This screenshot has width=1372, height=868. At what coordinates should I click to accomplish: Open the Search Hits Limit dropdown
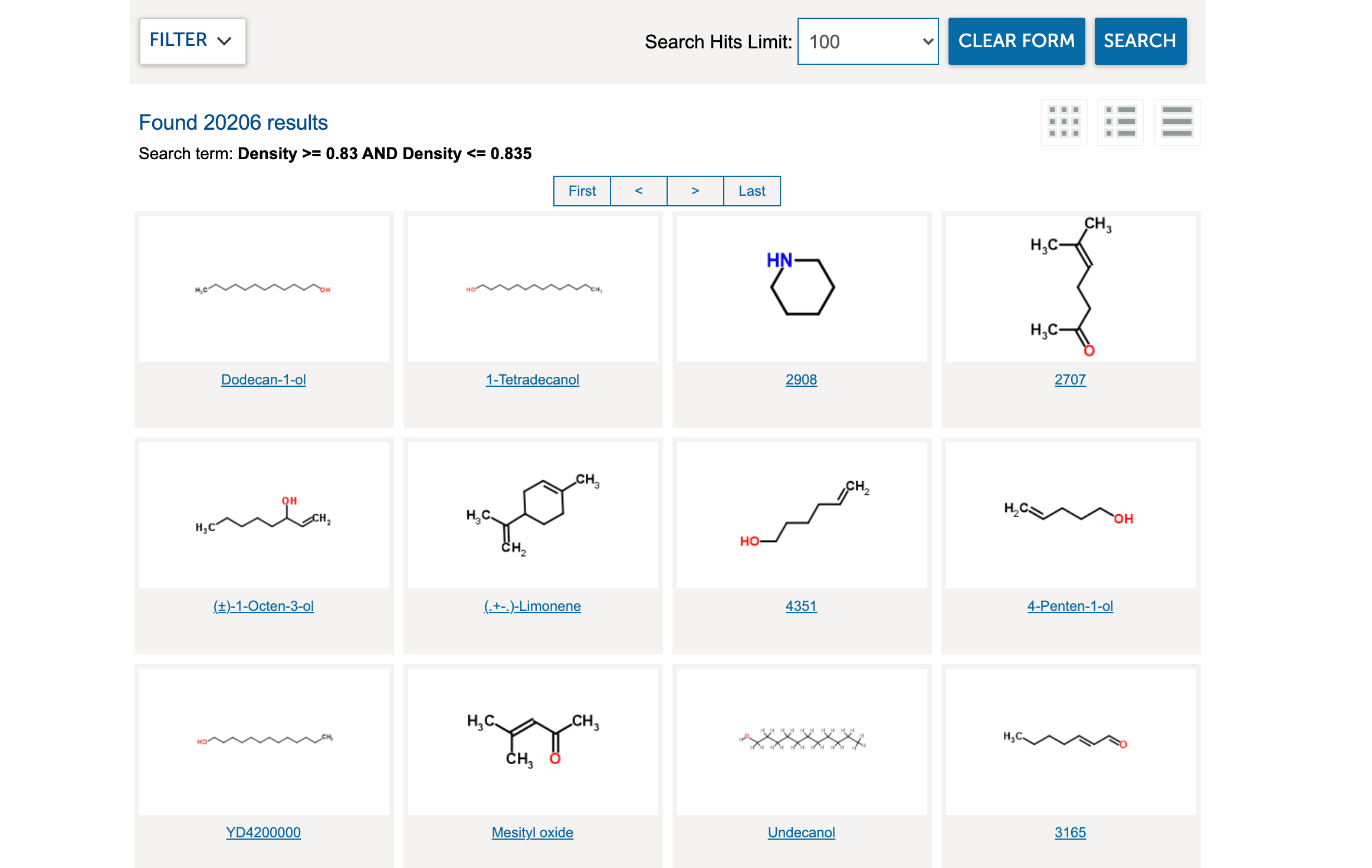868,41
